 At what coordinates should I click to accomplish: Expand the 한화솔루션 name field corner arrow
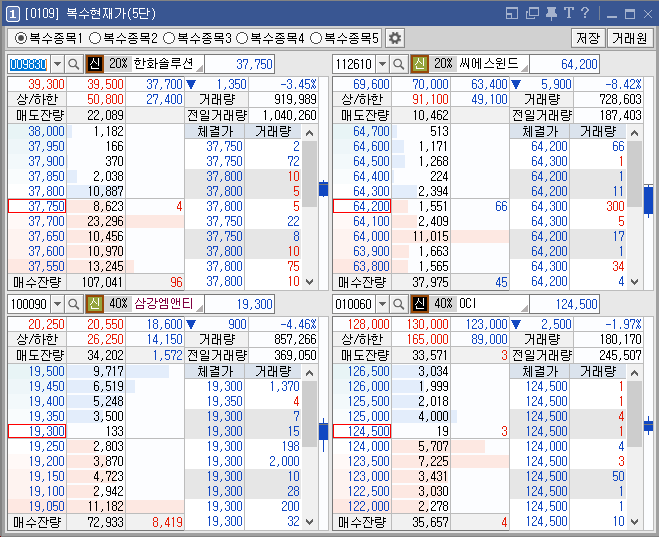(x=200, y=69)
